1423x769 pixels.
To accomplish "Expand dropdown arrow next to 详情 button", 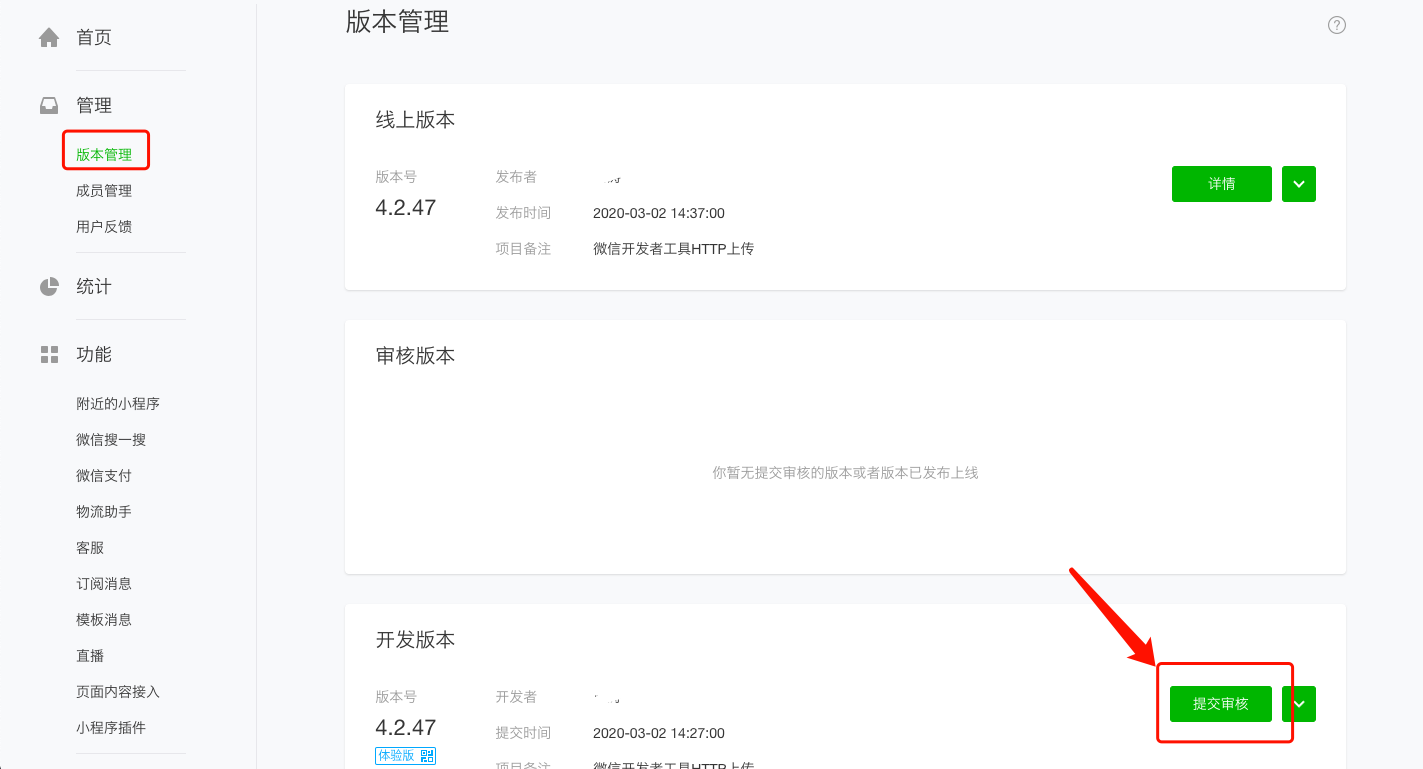I will tap(1298, 184).
